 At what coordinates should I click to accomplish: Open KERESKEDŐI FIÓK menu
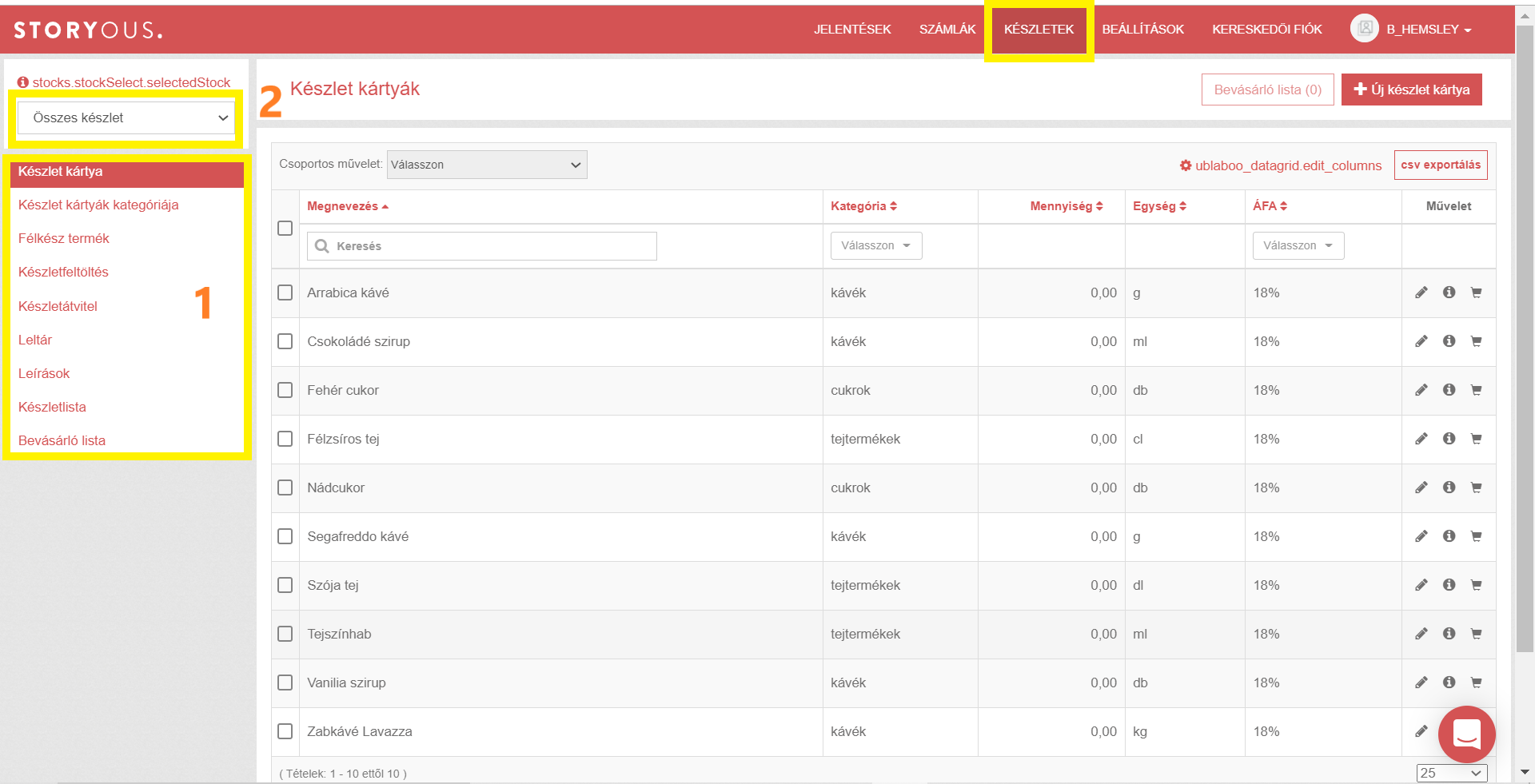1266,30
